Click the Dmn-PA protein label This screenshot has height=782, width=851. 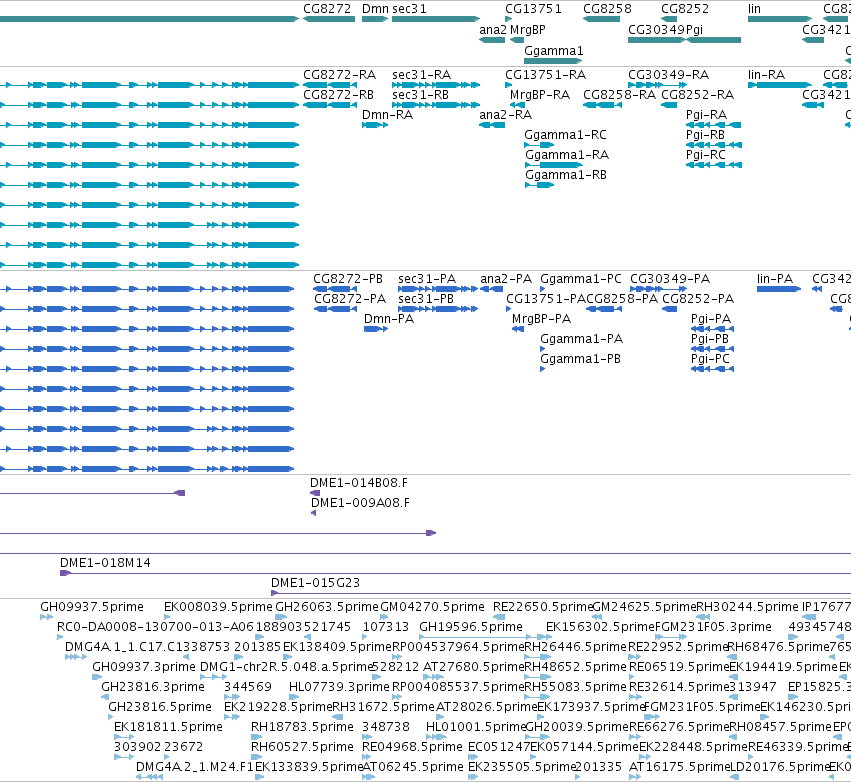click(389, 319)
